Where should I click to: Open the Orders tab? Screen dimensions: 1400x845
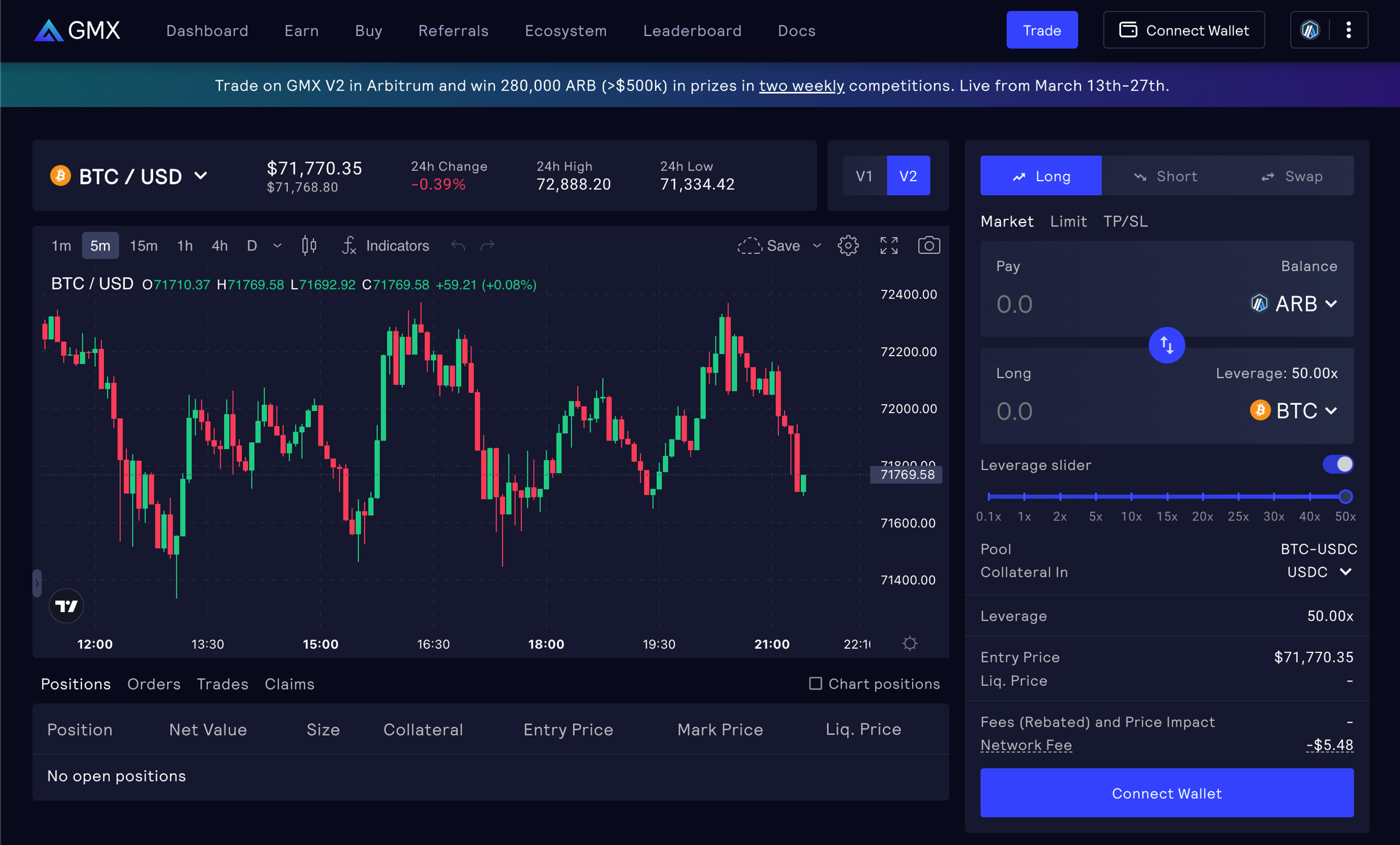[154, 684]
